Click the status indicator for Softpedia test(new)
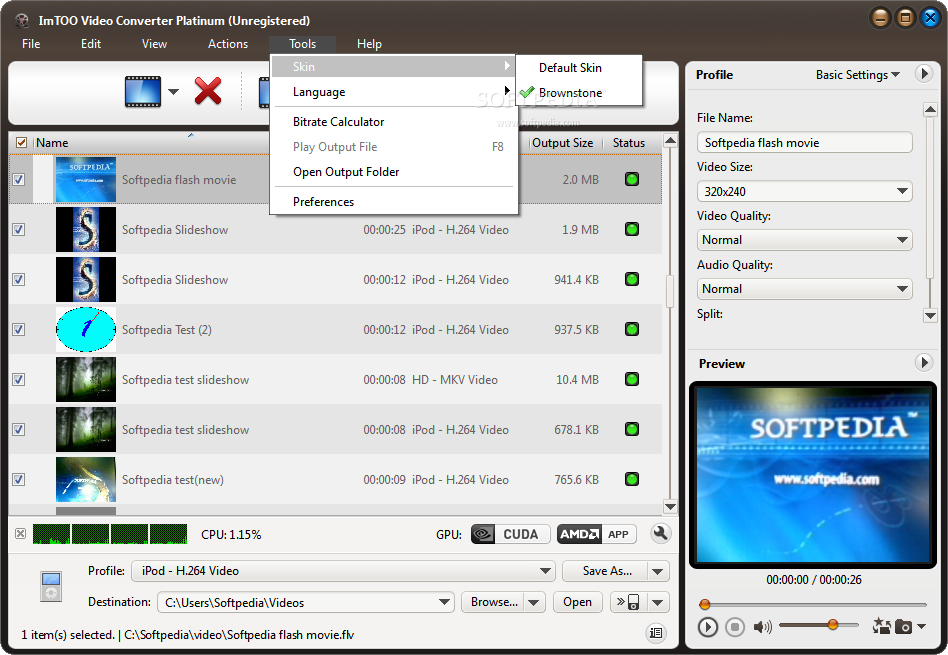Image resolution: width=948 pixels, height=655 pixels. (632, 479)
